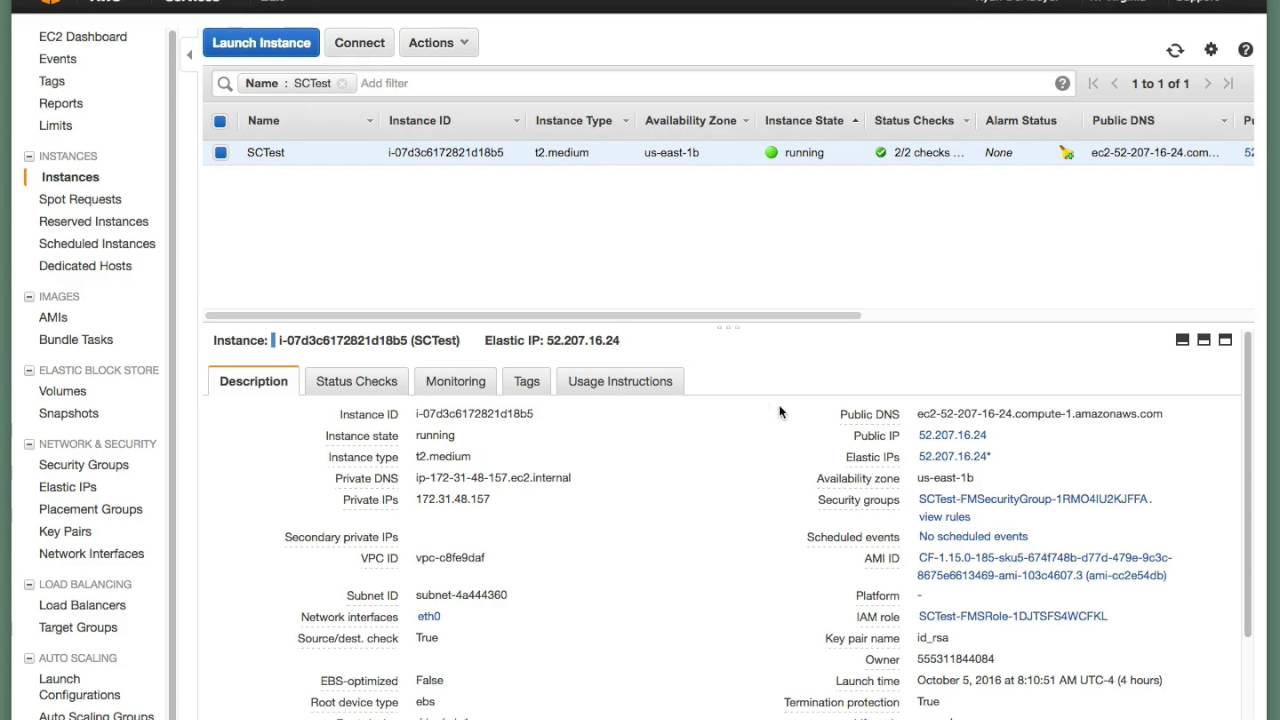Open the SCTest-FMSRole IAM role link
Viewport: 1280px width, 720px height.
pyautogui.click(x=1012, y=617)
